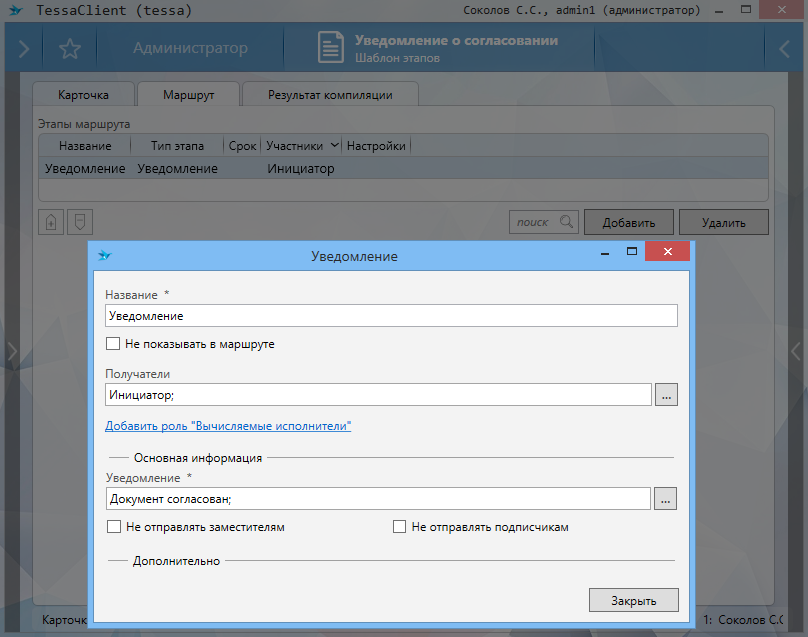Image resolution: width=808 pixels, height=637 pixels.
Task: Enable 'Не показывать в маршруте' checkbox
Action: coord(113,344)
